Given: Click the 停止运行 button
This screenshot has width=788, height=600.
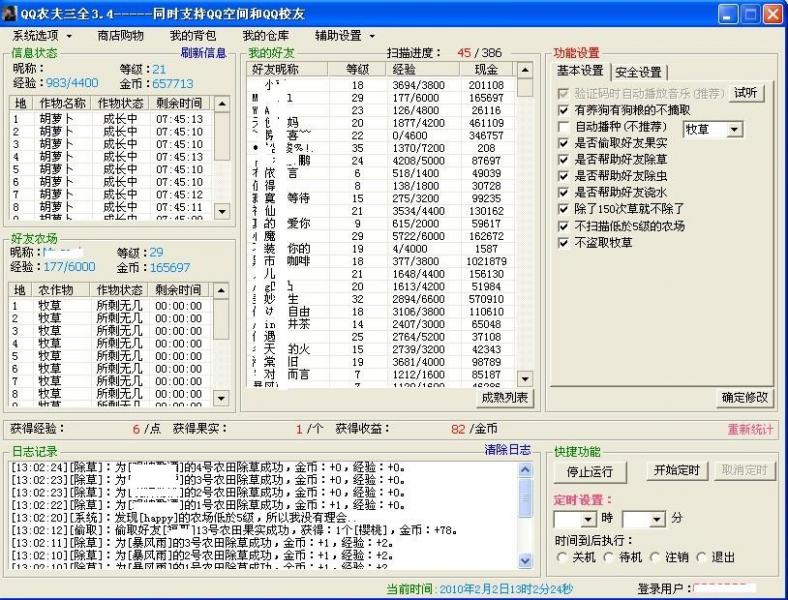Looking at the screenshot, I should pyautogui.click(x=589, y=471).
